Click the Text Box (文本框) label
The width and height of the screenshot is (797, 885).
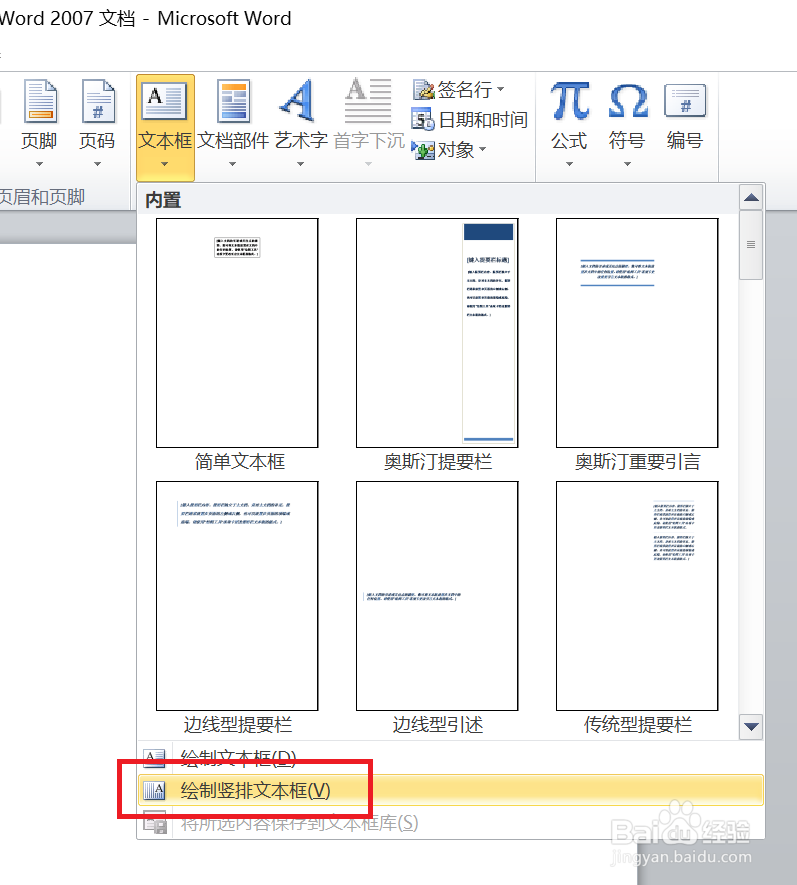165,141
